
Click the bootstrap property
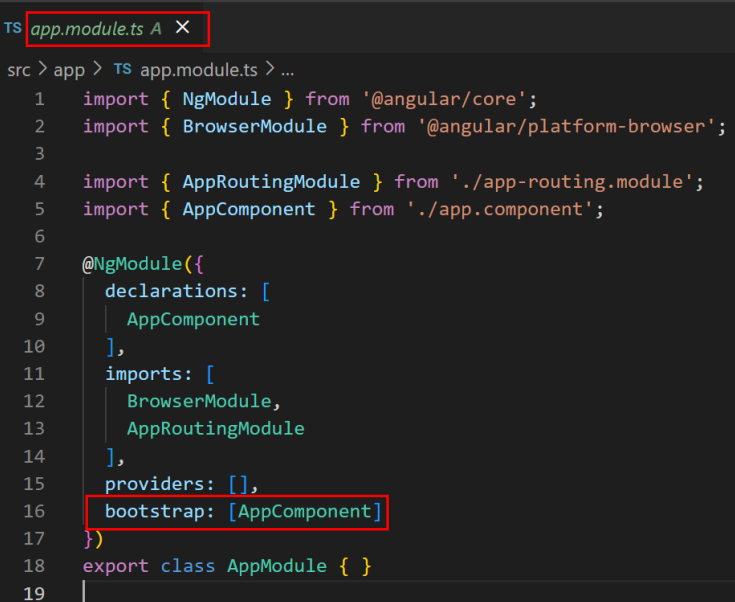click(x=155, y=511)
